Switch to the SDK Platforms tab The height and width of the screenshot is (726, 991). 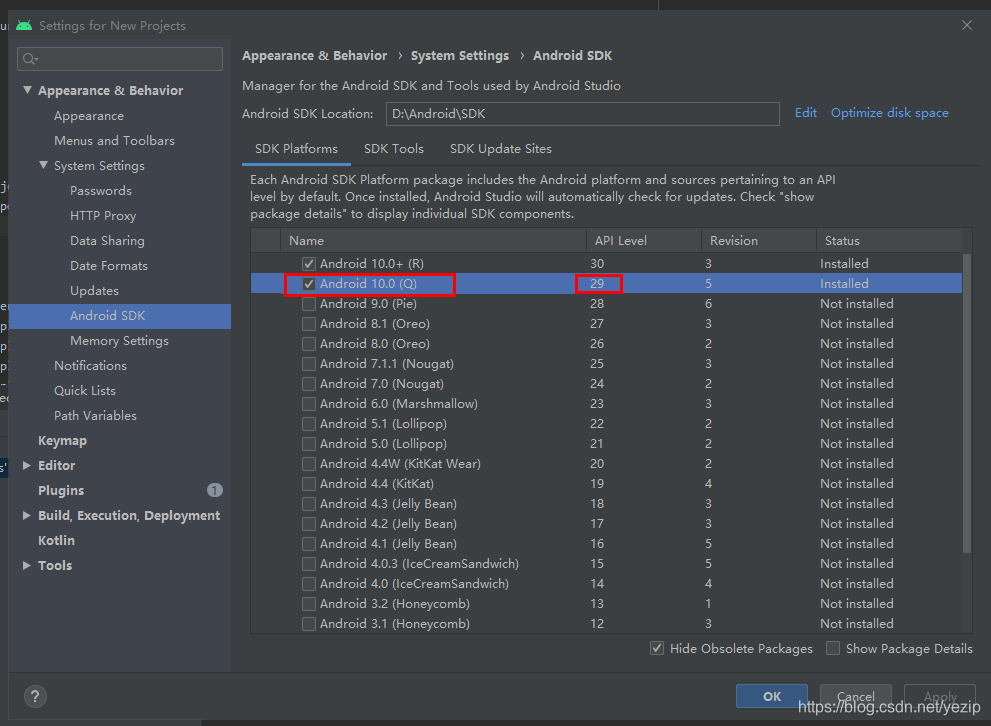pyautogui.click(x=296, y=149)
